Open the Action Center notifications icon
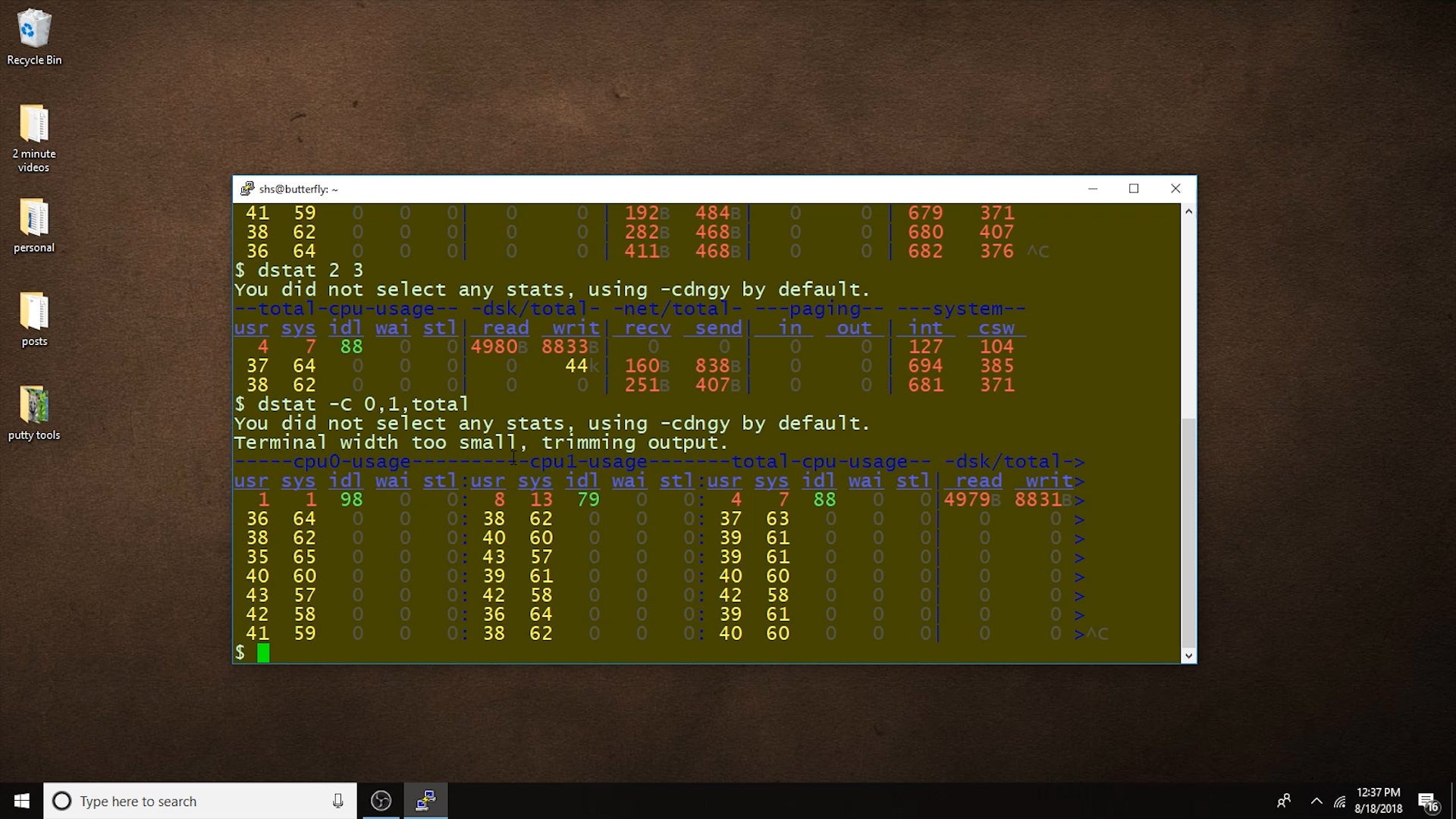 (x=1429, y=802)
